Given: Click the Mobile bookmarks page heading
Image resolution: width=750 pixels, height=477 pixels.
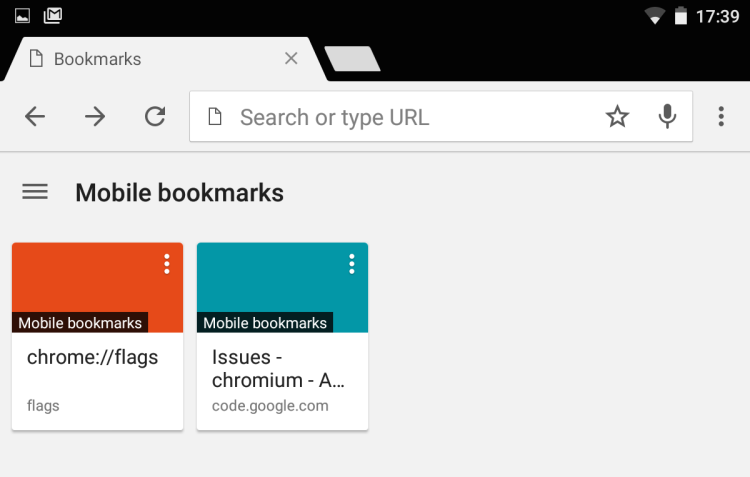Looking at the screenshot, I should (x=179, y=193).
